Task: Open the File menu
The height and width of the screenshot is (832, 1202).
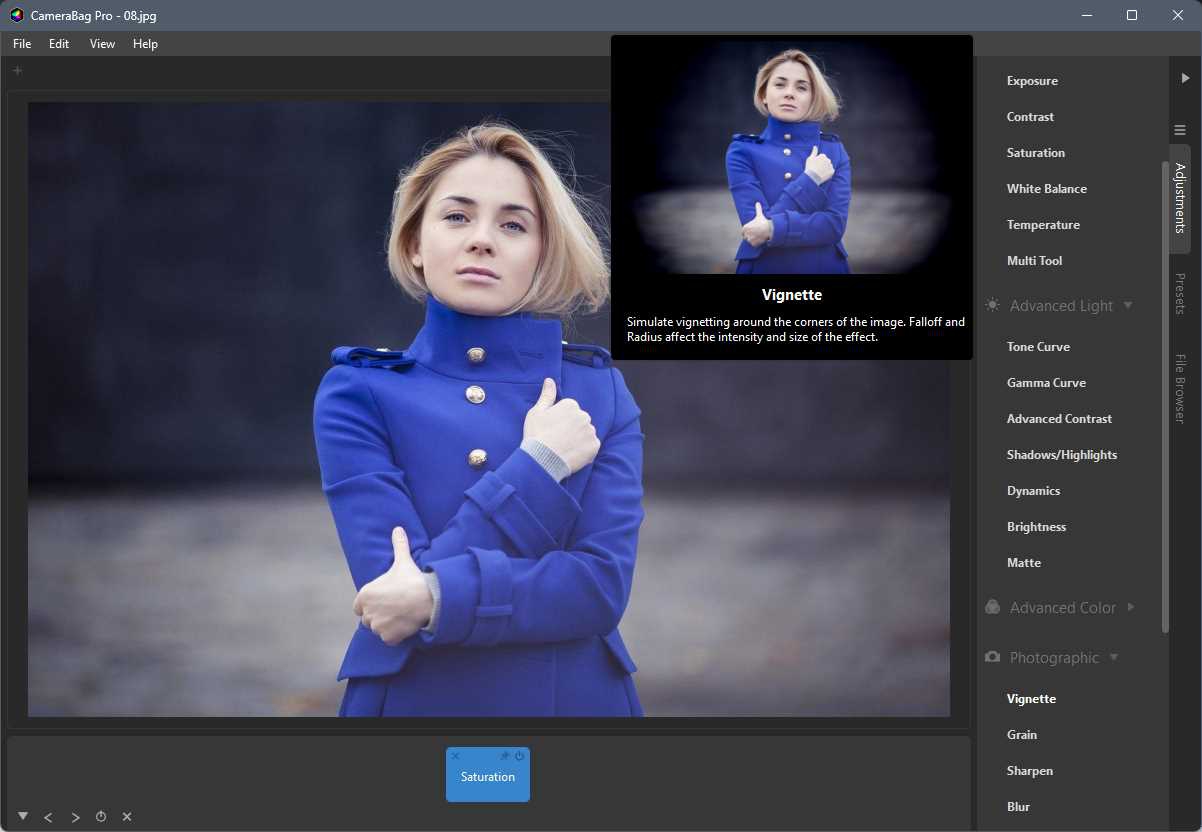Action: tap(22, 44)
